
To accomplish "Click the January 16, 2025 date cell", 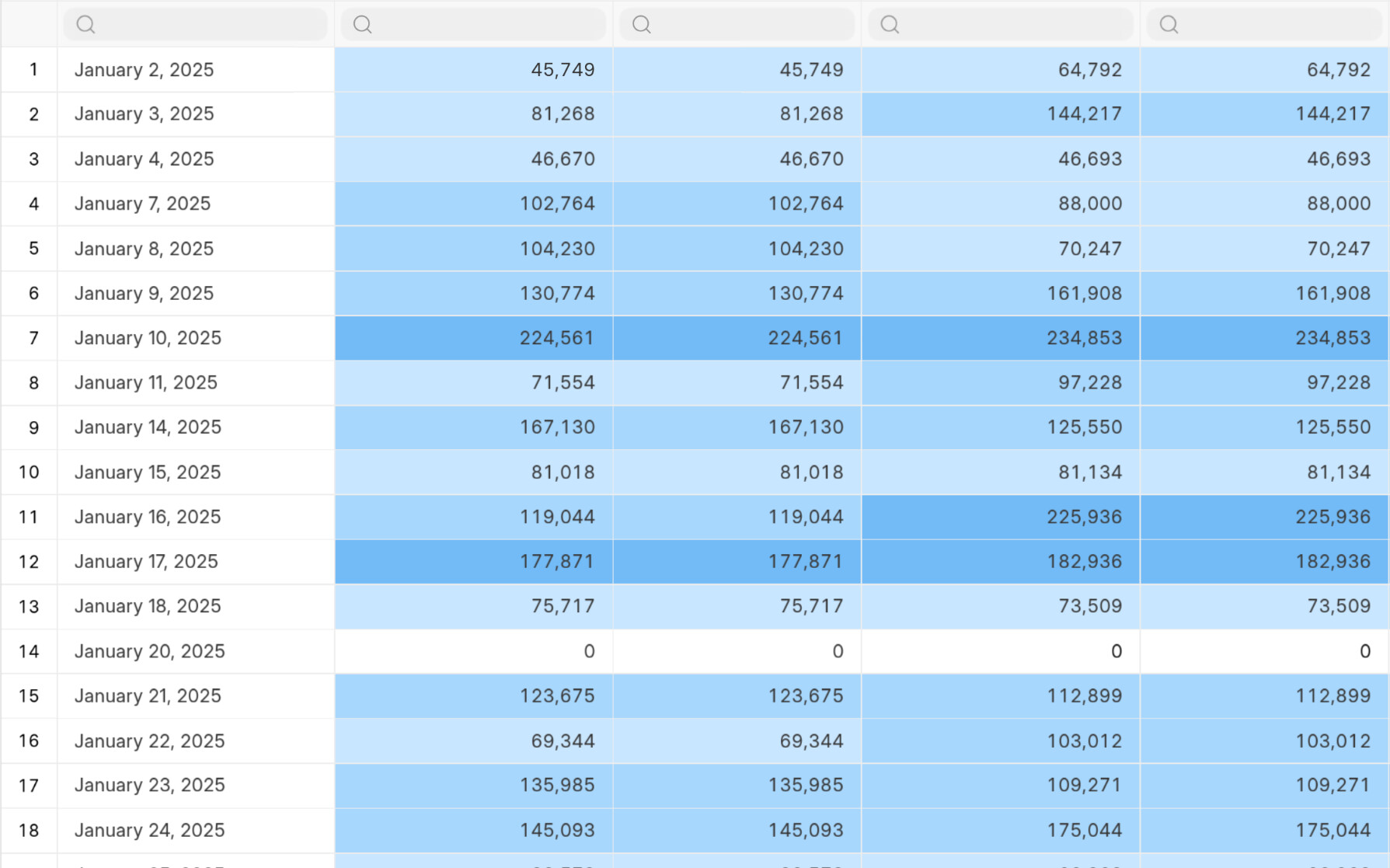I will point(196,517).
